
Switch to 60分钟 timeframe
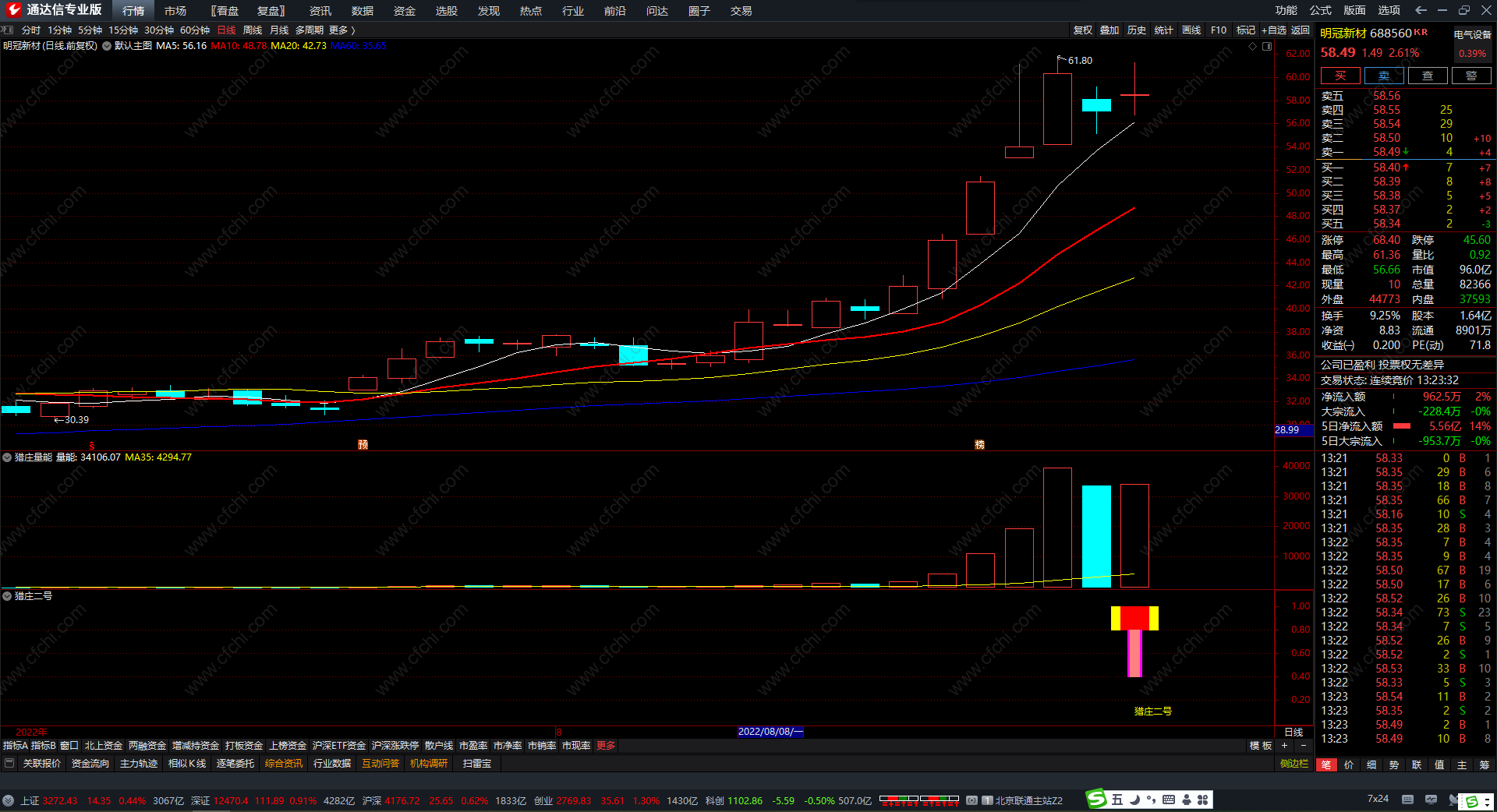(195, 30)
